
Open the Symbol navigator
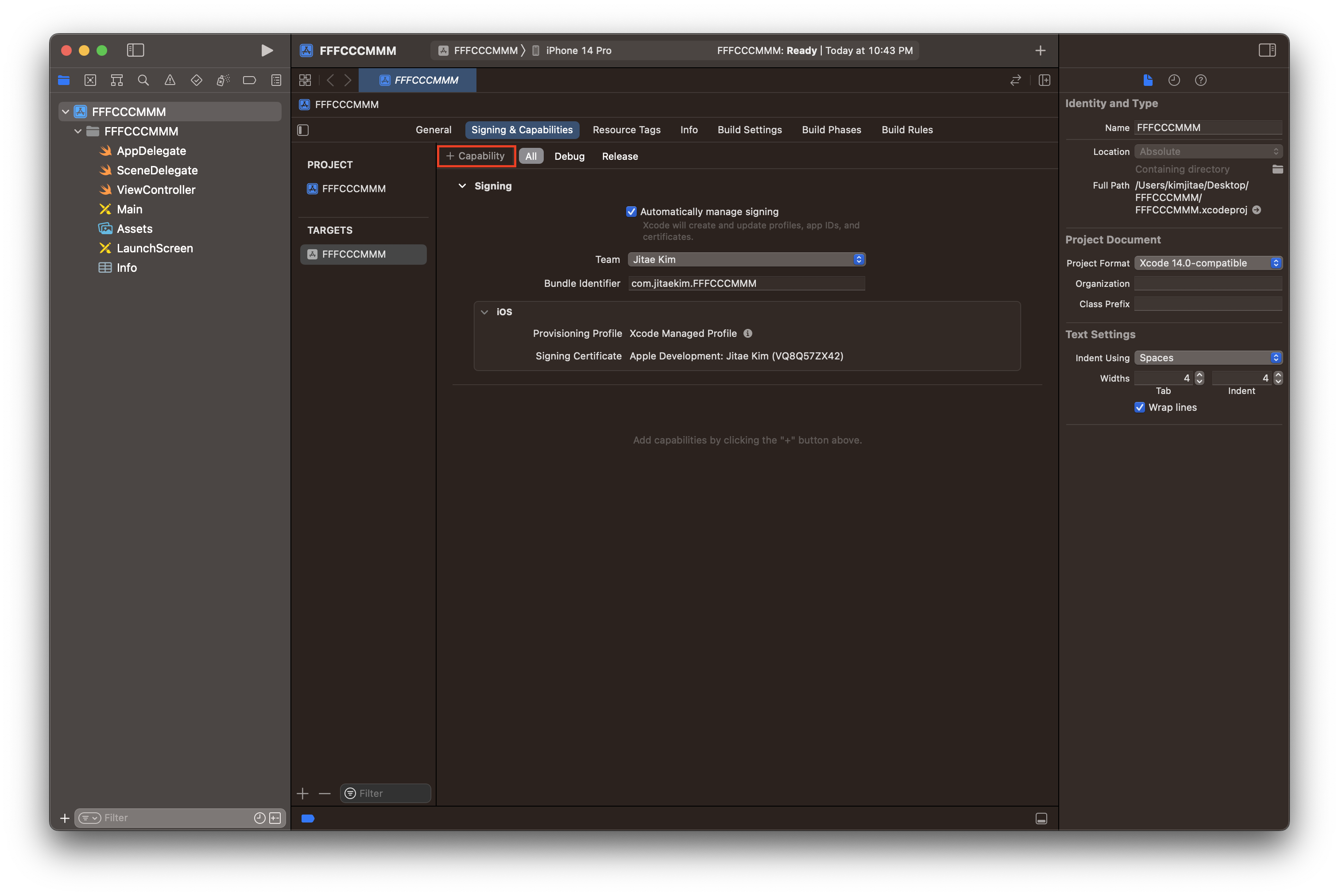(116, 80)
